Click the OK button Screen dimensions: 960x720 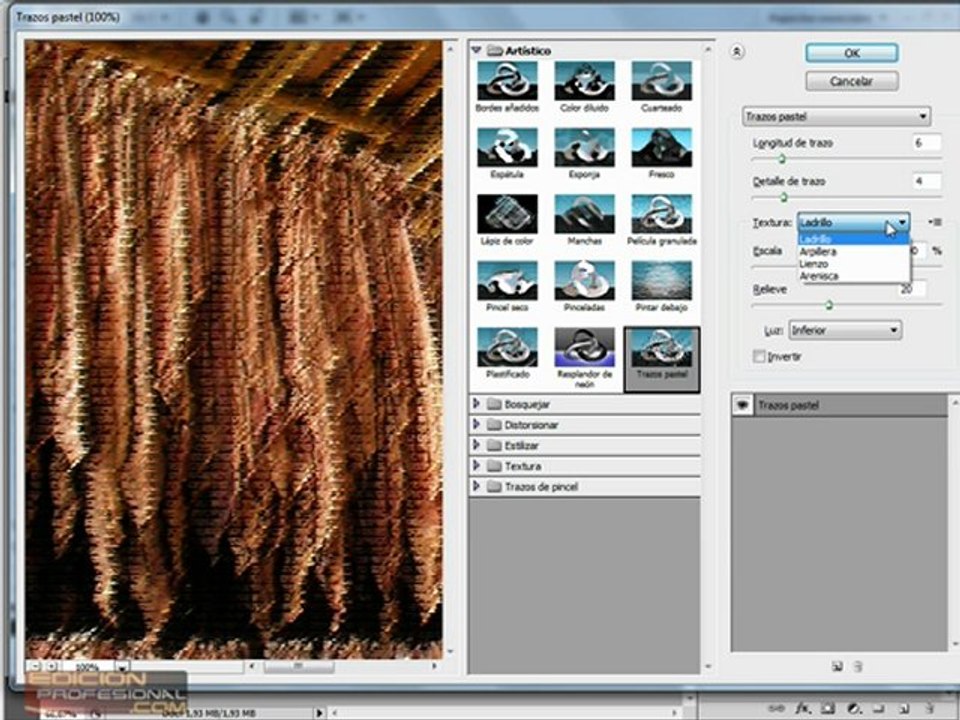852,53
